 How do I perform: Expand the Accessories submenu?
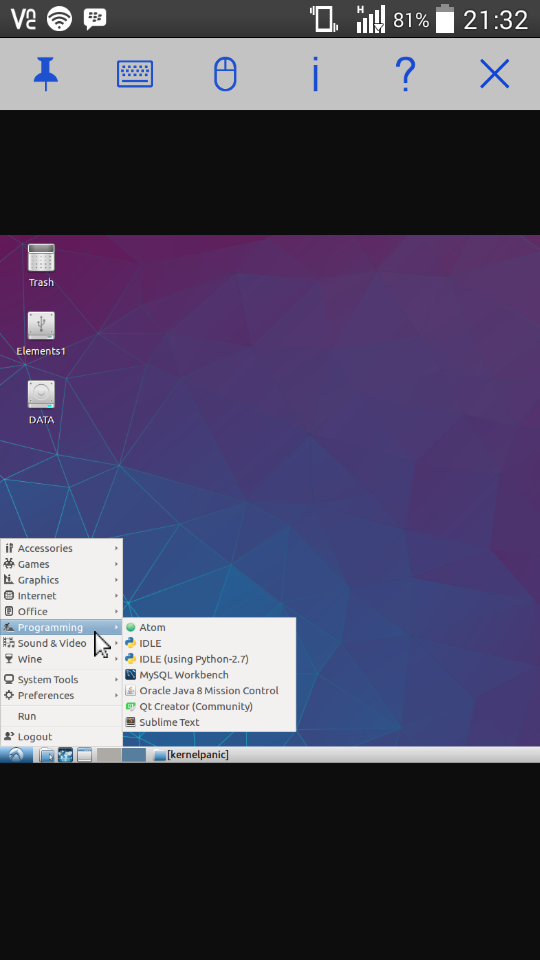61,548
